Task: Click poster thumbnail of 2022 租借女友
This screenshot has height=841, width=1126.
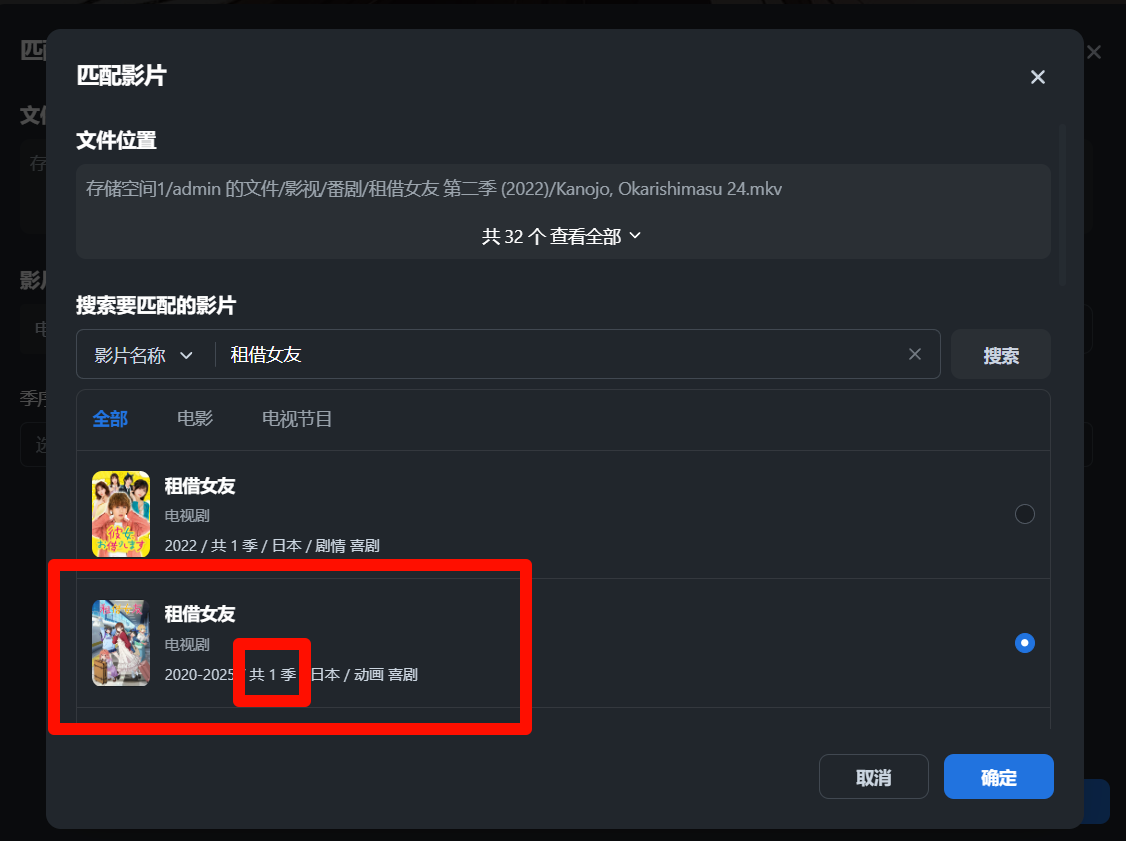Action: click(x=121, y=514)
